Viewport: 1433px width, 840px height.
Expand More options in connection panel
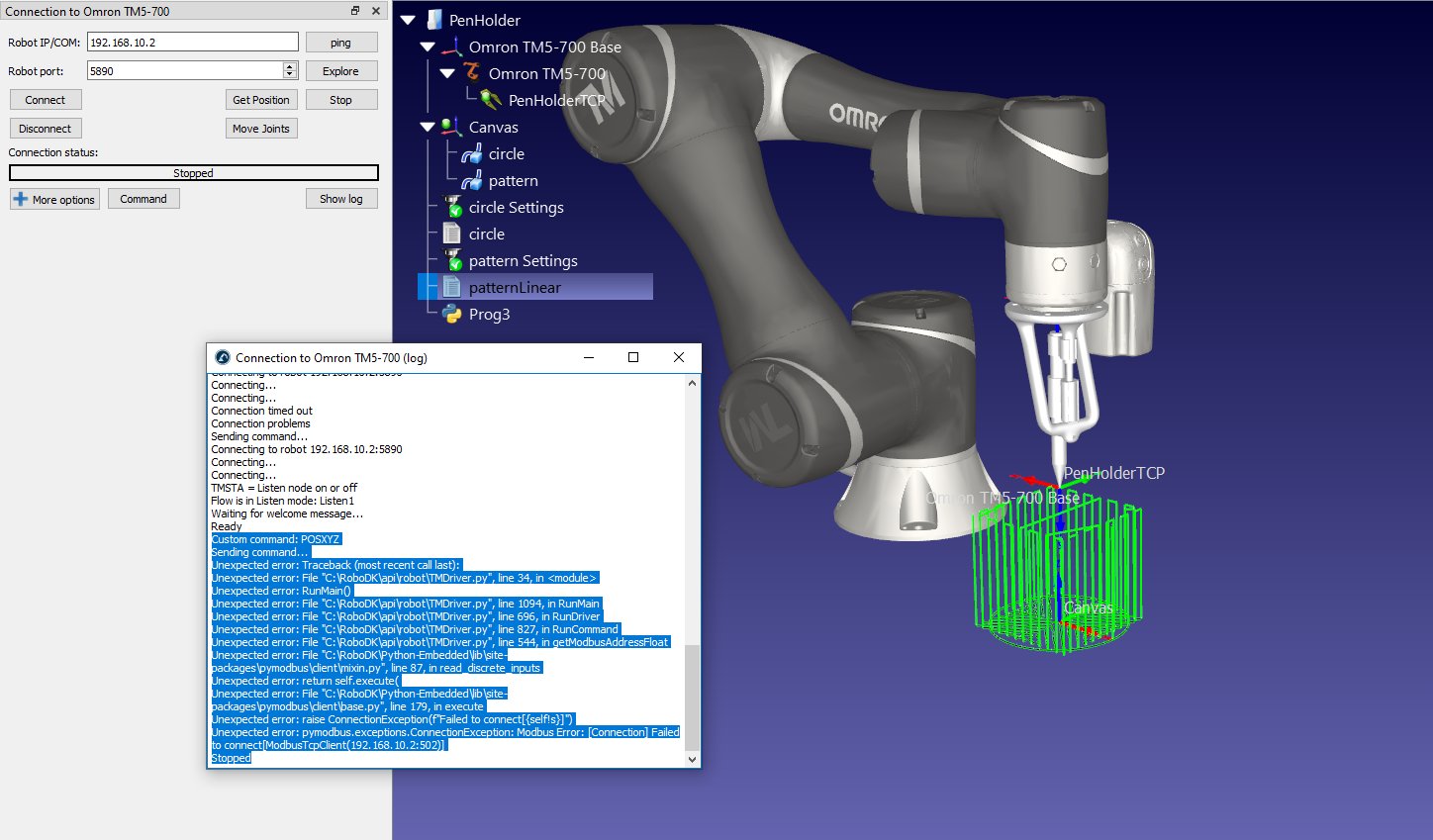tap(54, 199)
